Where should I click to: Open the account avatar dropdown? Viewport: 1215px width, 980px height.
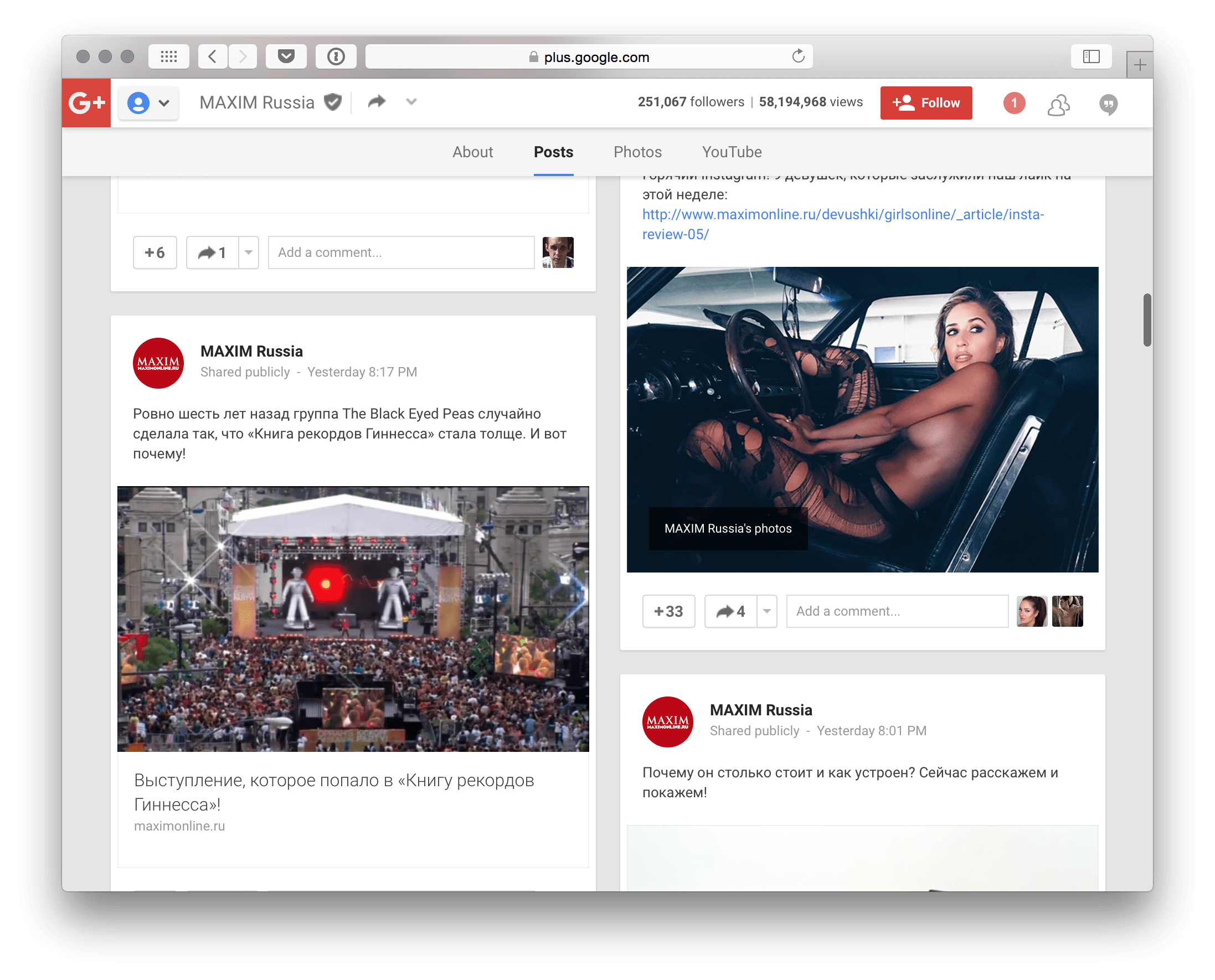click(148, 104)
